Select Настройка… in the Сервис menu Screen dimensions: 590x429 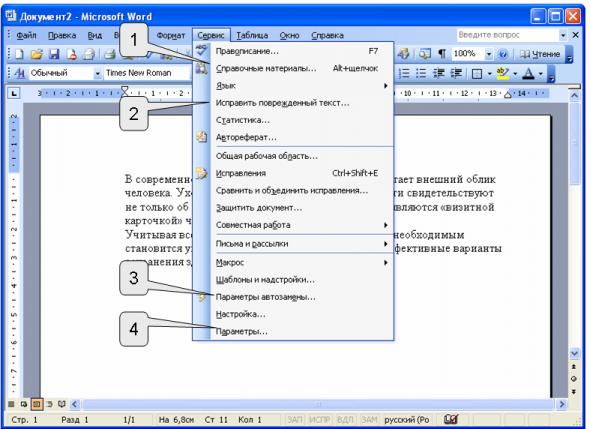coord(293,314)
